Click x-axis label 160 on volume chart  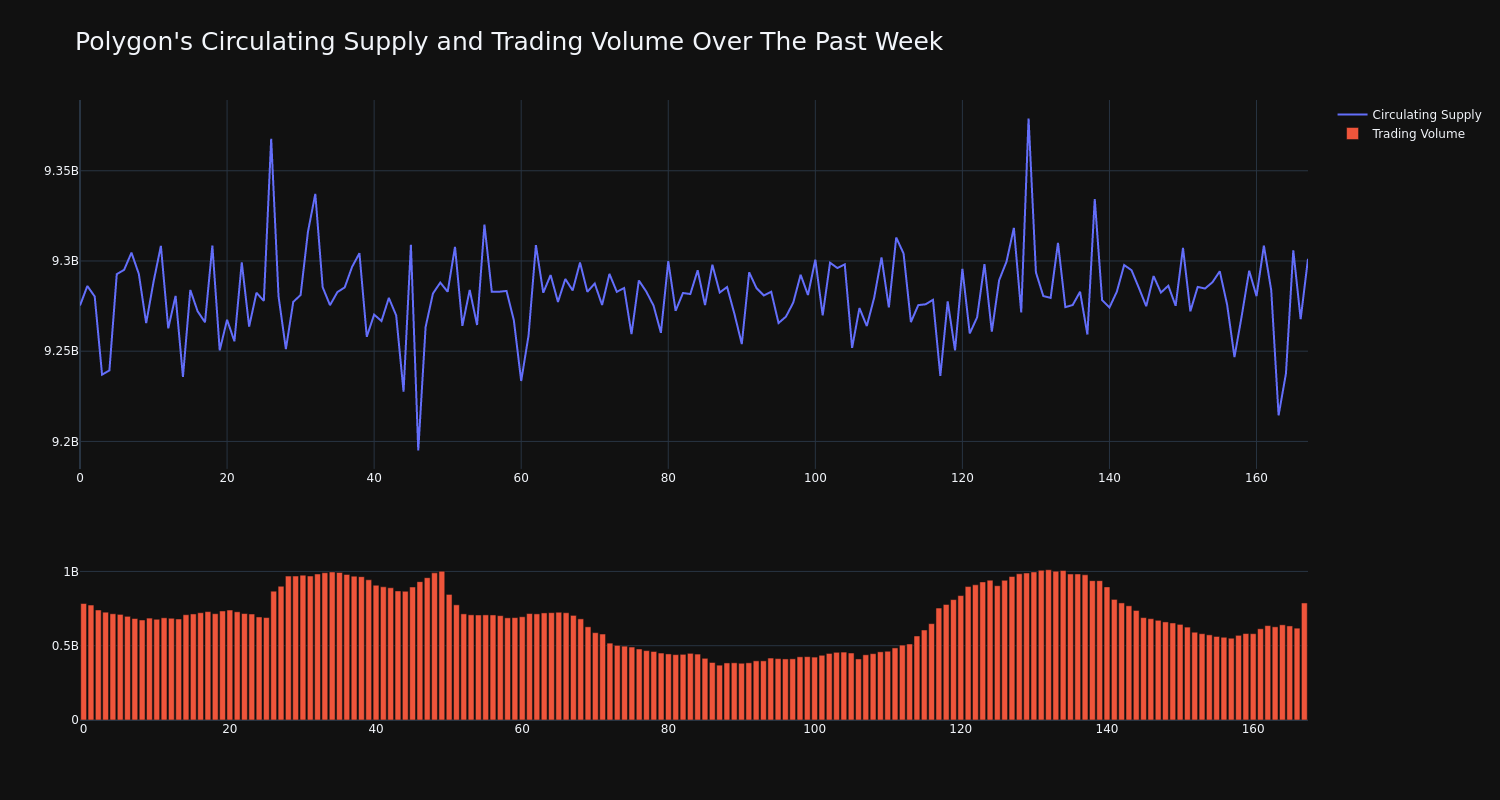(1253, 729)
